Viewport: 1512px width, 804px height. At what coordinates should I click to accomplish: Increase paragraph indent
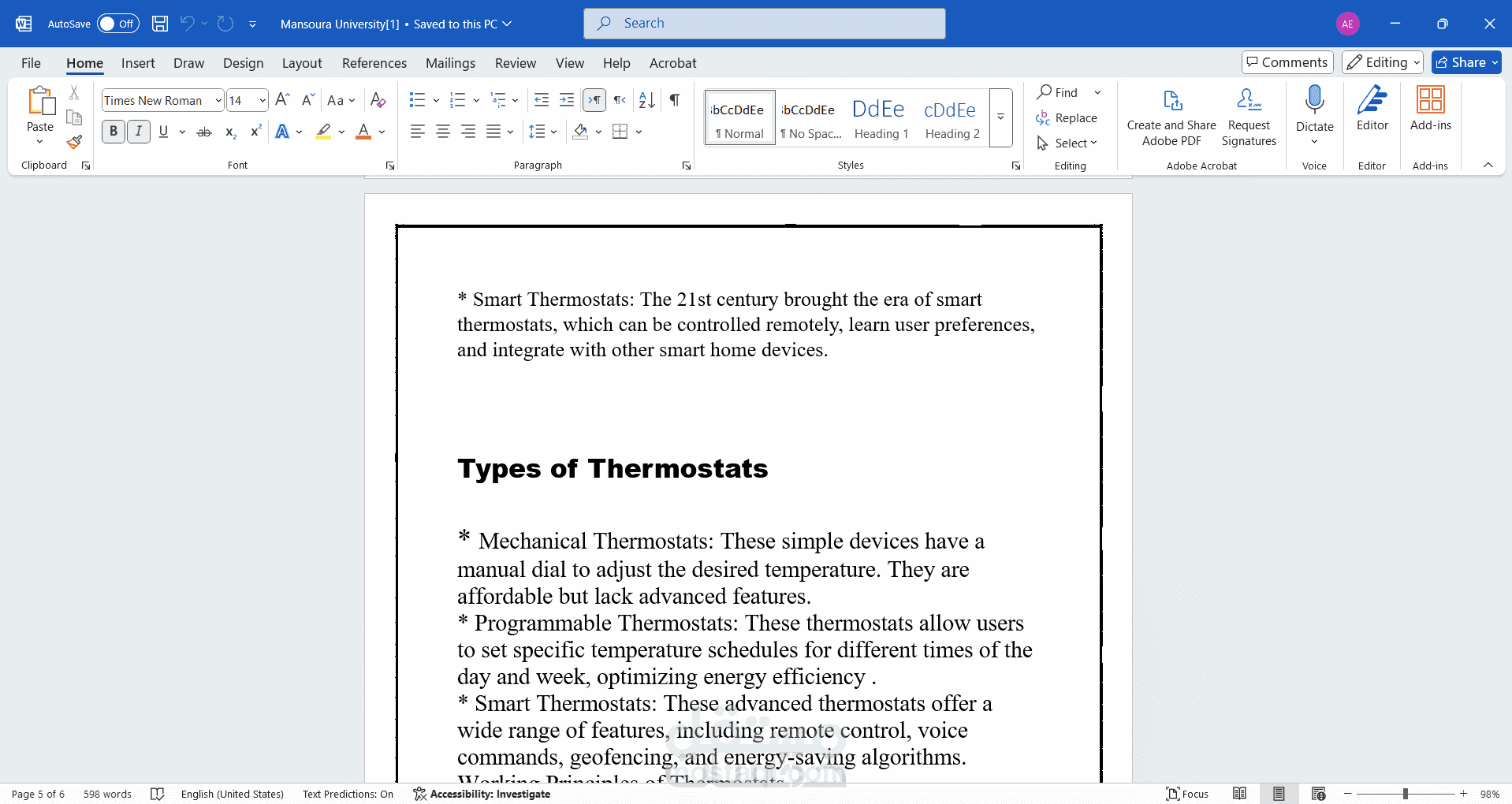tap(567, 100)
